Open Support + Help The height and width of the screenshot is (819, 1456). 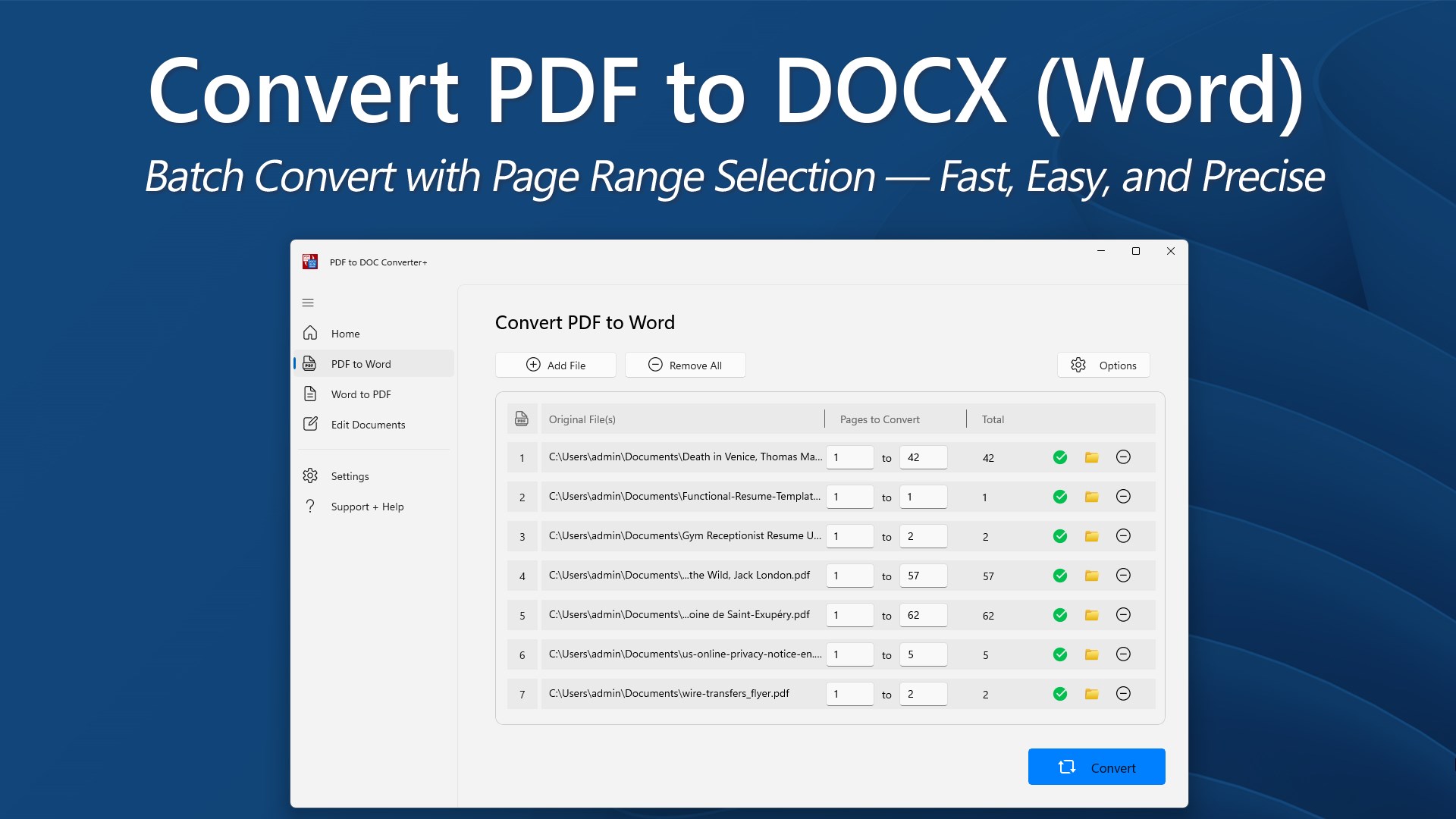click(367, 507)
